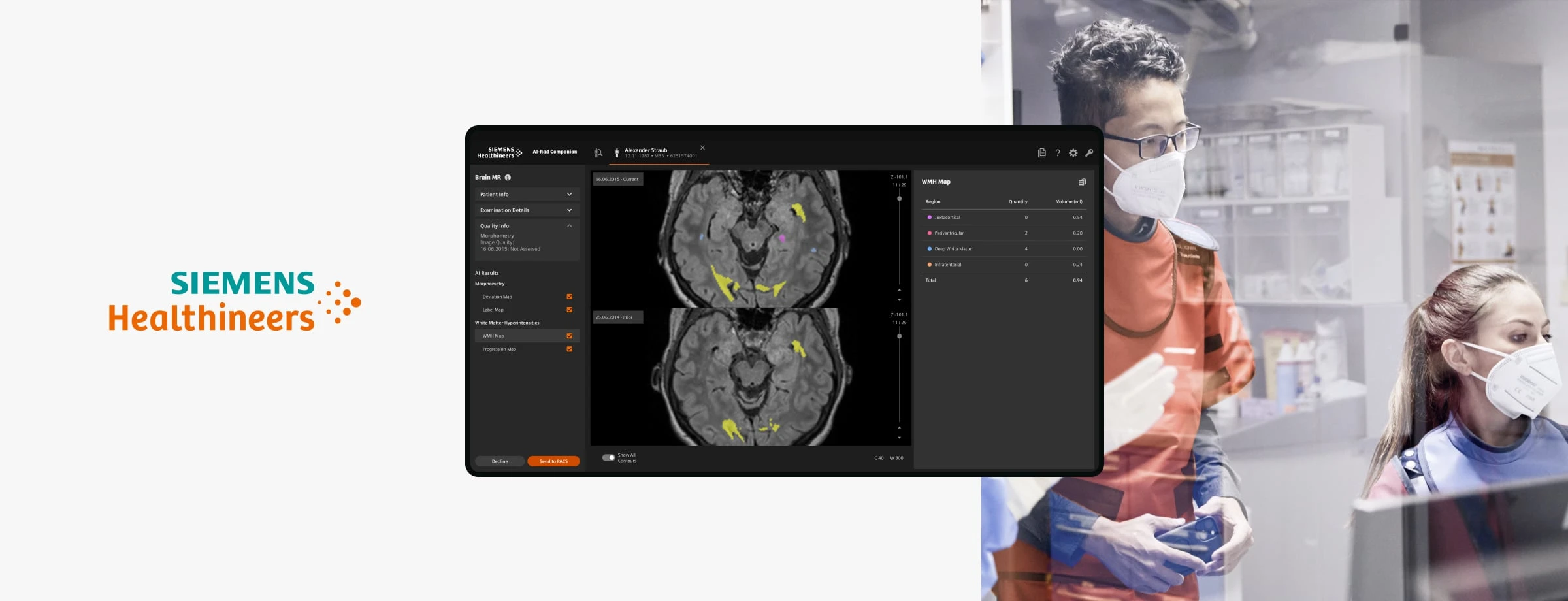Image resolution: width=1568 pixels, height=601 pixels.
Task: Open help via the question mark icon
Action: click(x=1058, y=153)
